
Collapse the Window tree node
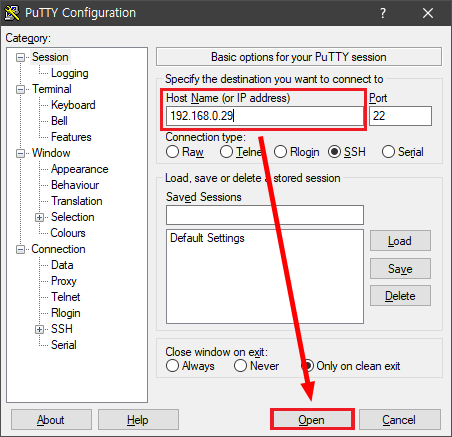pos(21,154)
